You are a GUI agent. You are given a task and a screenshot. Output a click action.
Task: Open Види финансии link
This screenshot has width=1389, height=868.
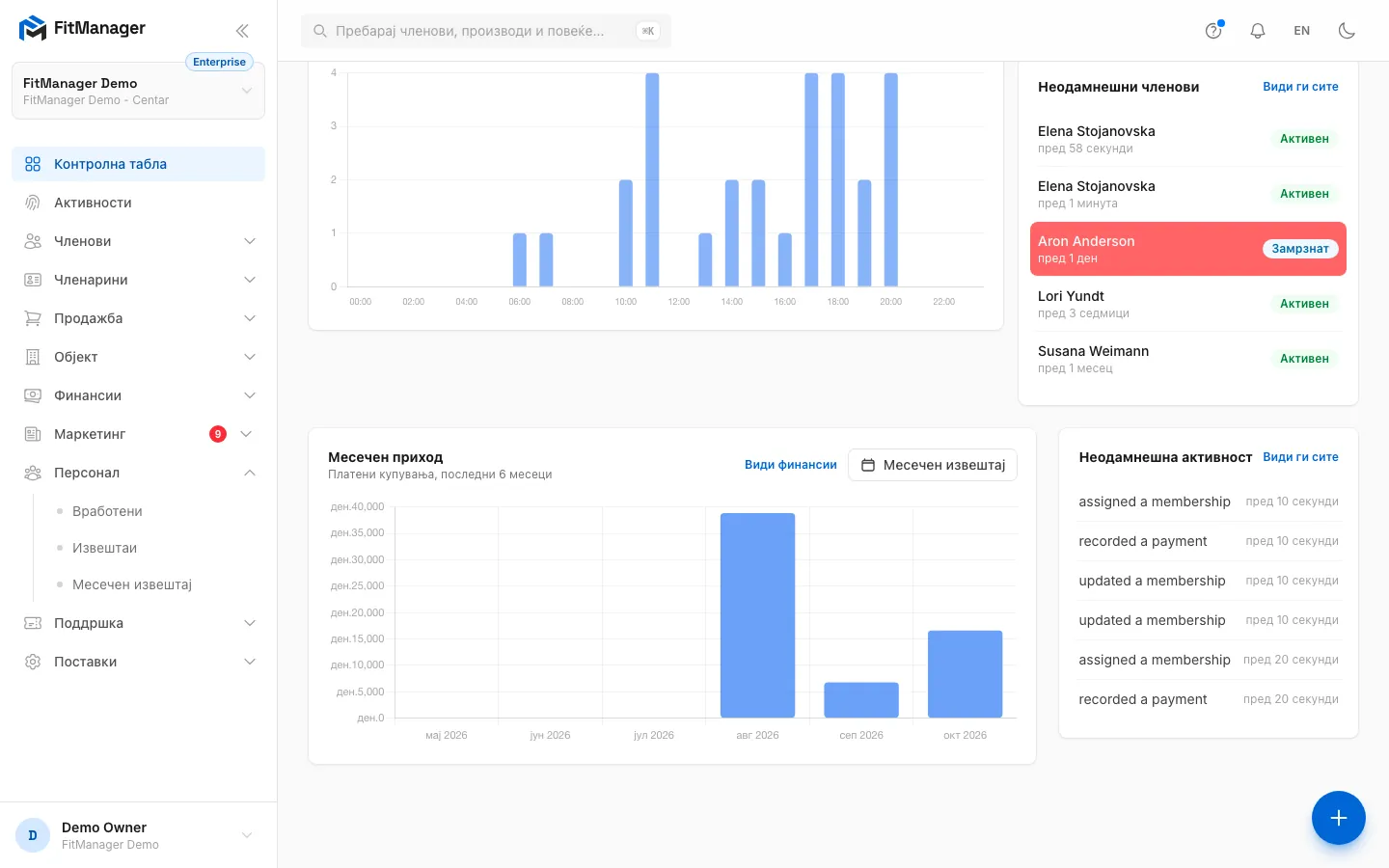click(x=791, y=465)
